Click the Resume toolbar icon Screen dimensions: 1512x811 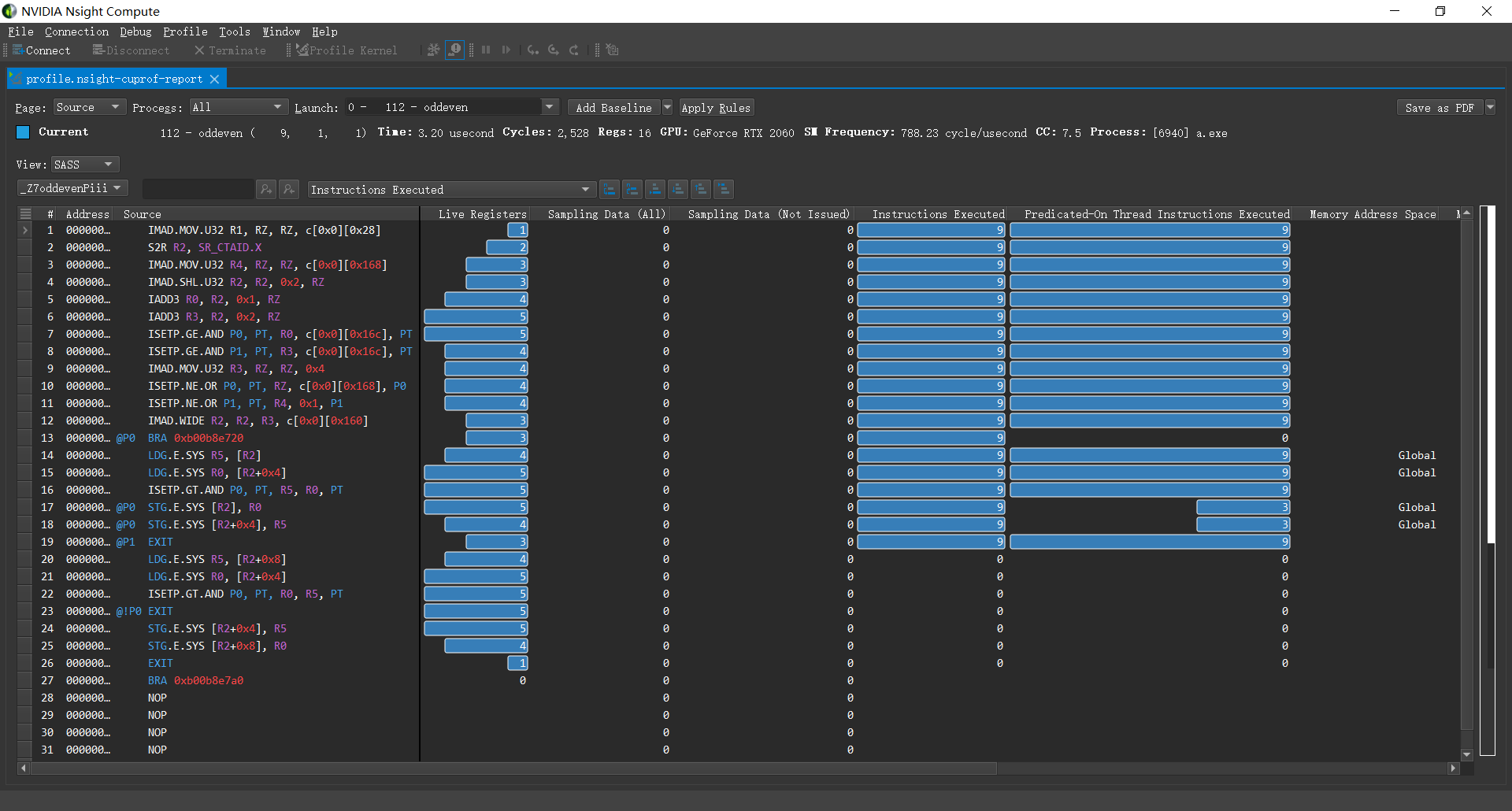(506, 50)
